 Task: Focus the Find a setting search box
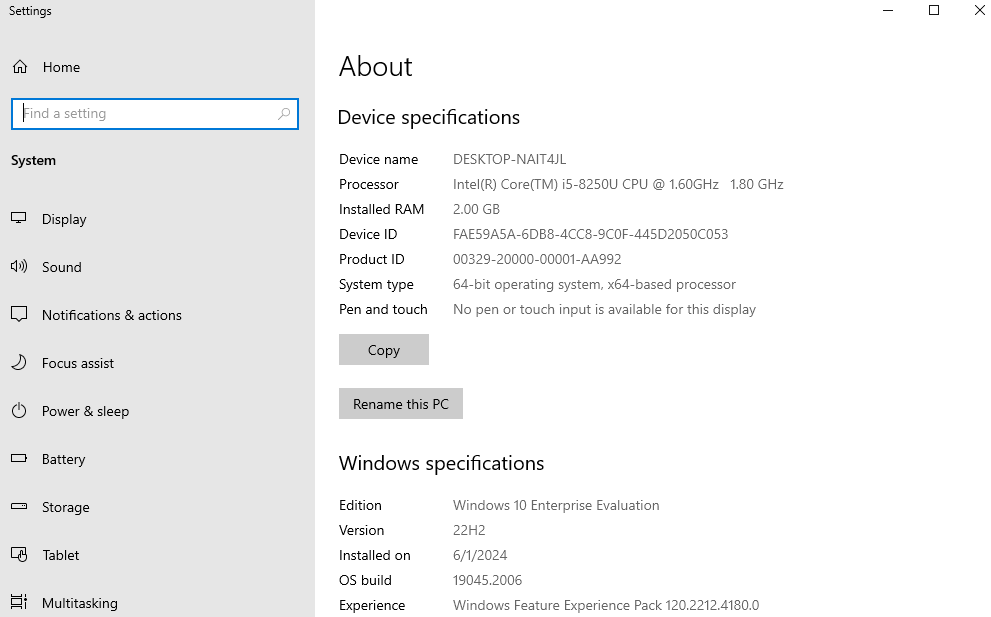coord(155,114)
